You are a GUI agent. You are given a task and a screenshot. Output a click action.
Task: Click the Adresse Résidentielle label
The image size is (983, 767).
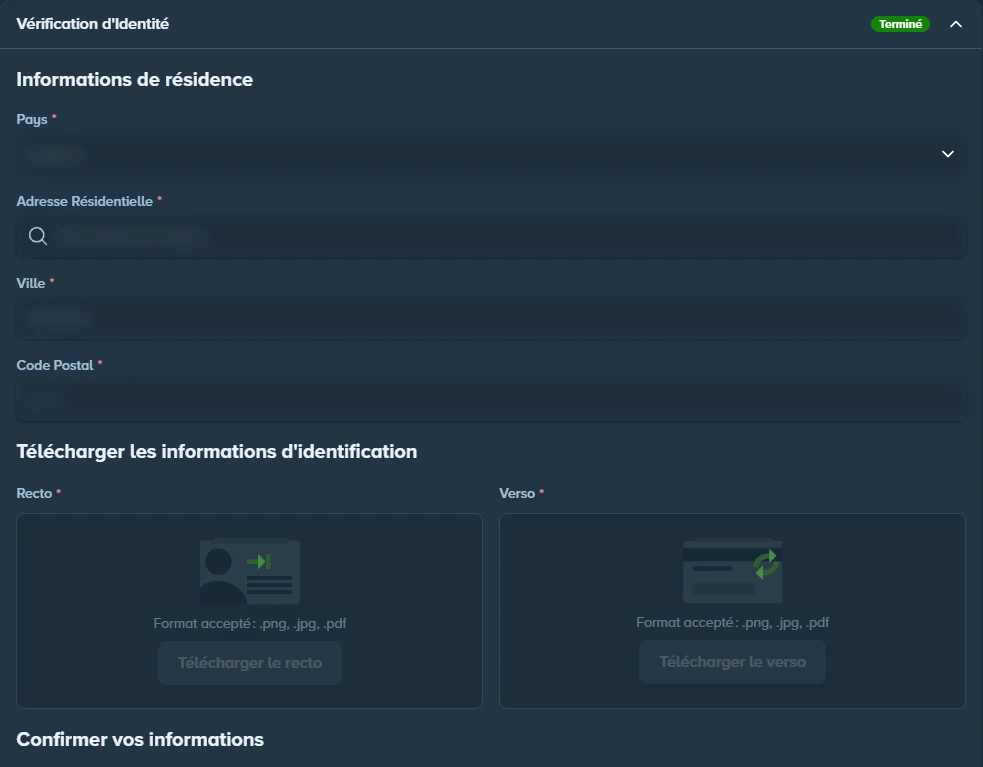(x=84, y=201)
